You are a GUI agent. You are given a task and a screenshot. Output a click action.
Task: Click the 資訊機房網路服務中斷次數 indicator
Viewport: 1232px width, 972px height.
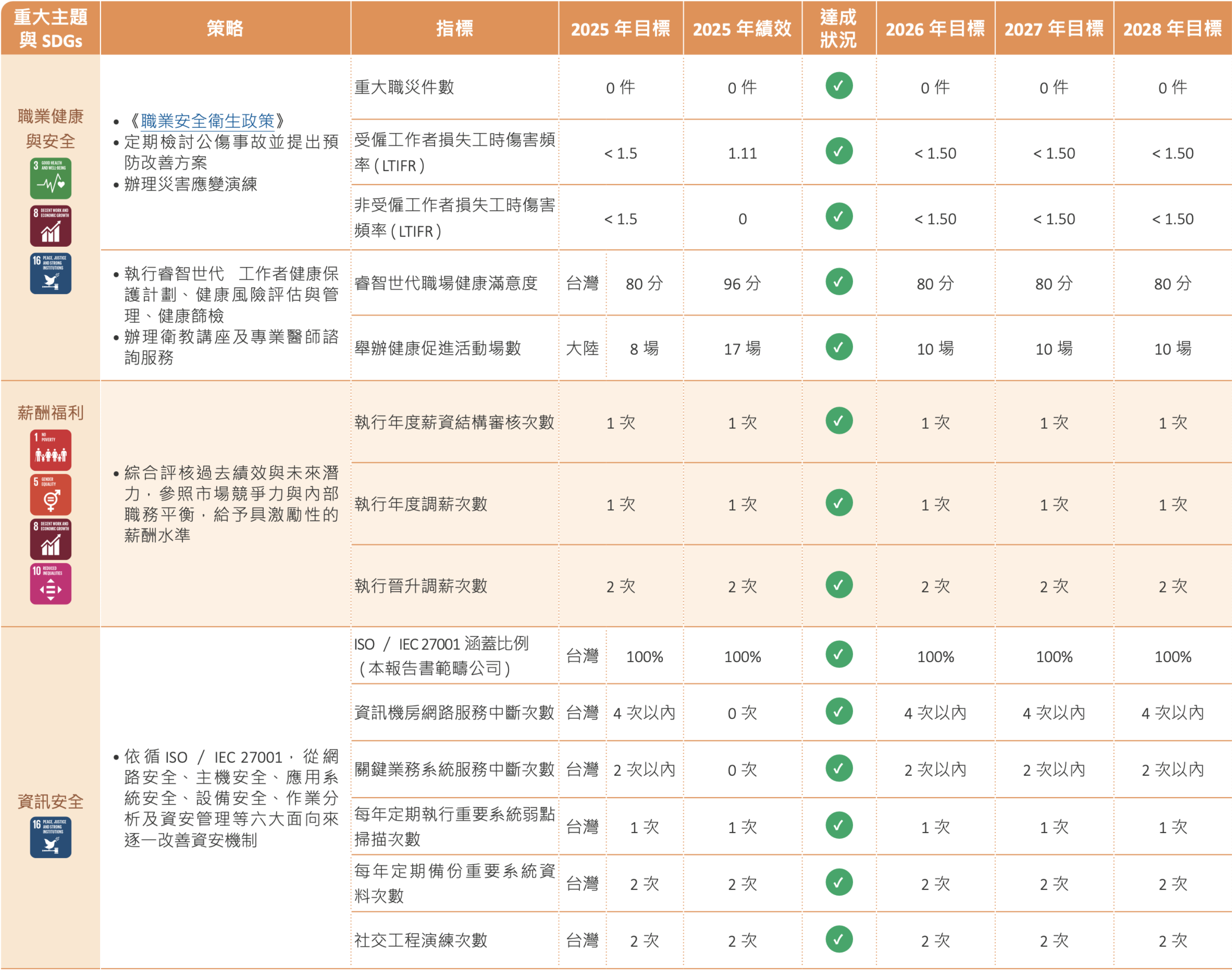455,713
